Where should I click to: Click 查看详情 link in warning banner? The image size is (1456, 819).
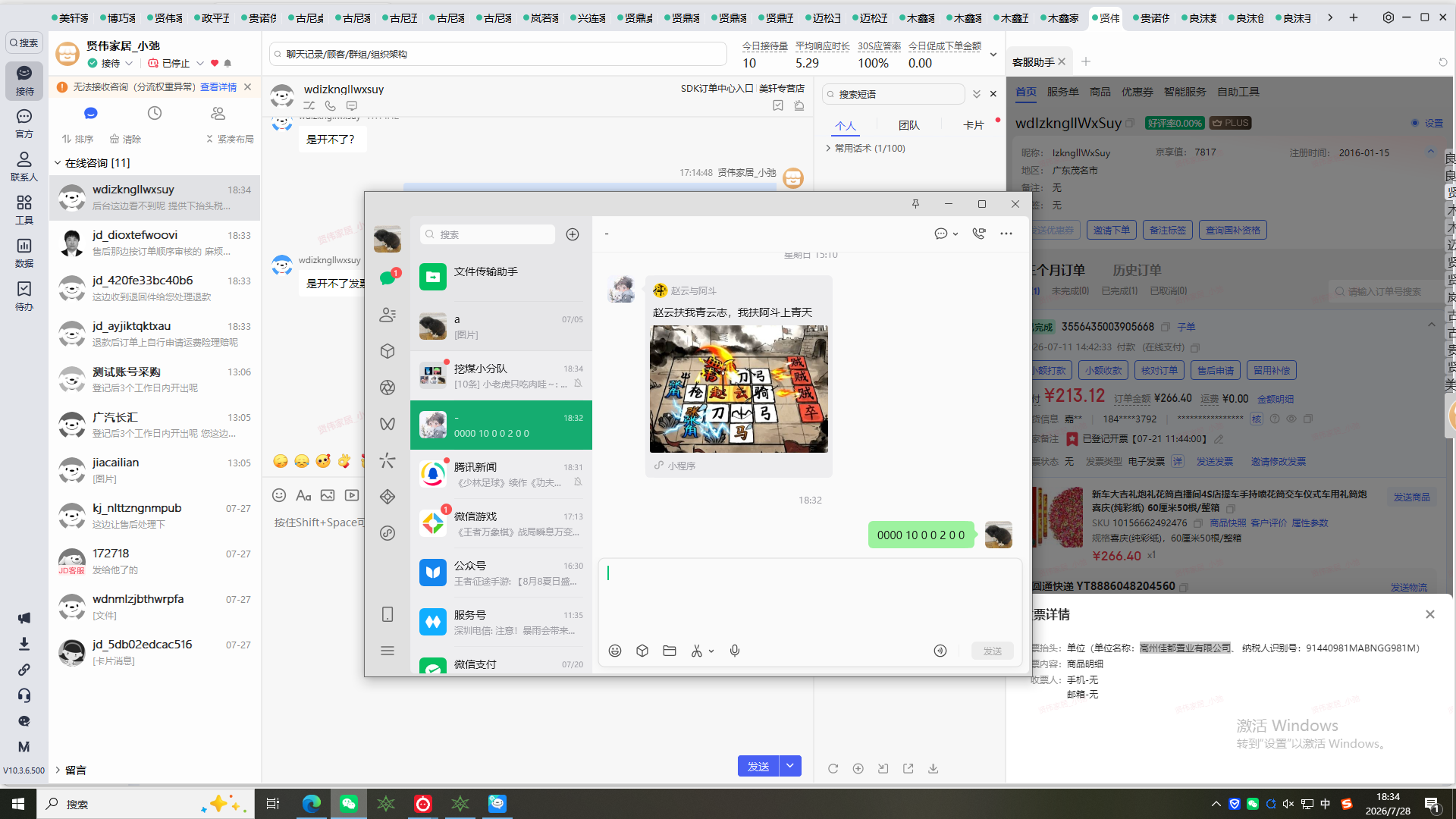click(x=218, y=87)
